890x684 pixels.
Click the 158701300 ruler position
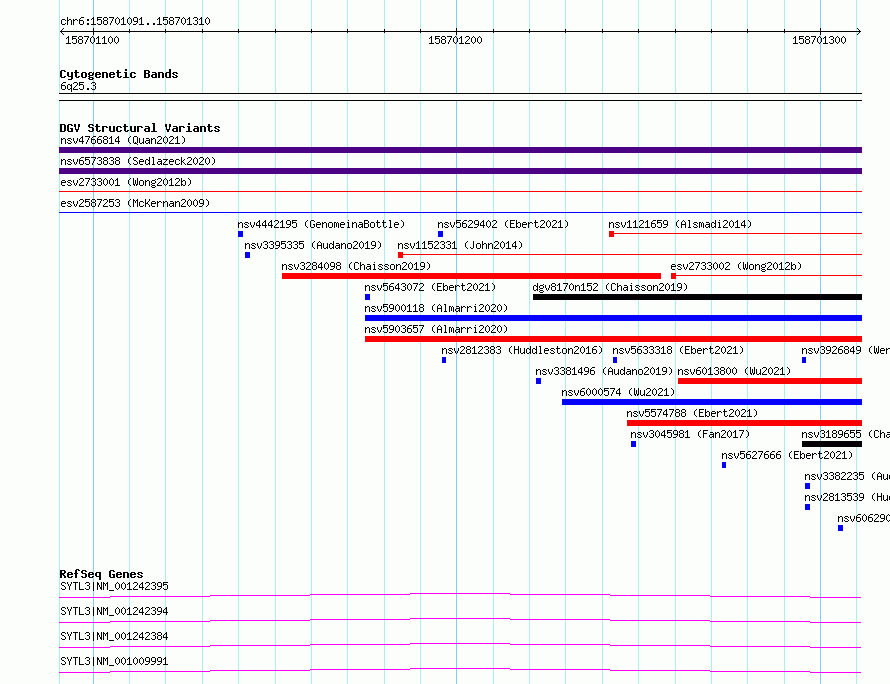819,40
